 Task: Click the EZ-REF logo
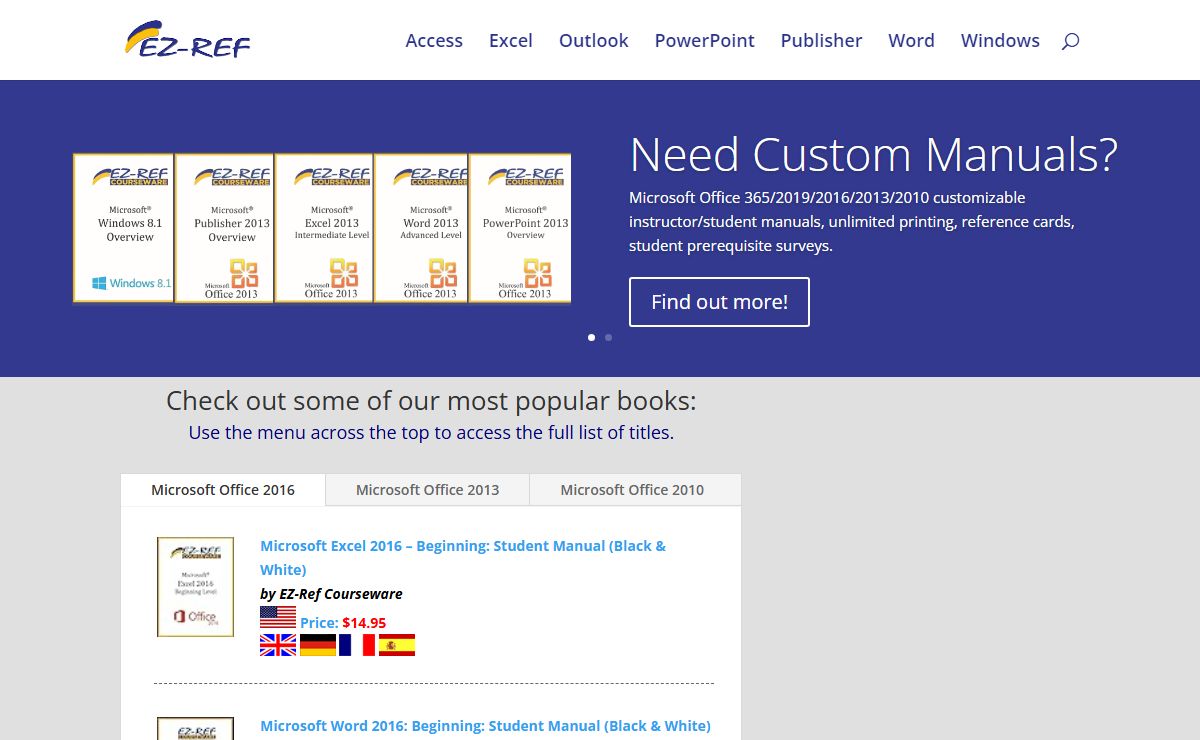188,40
